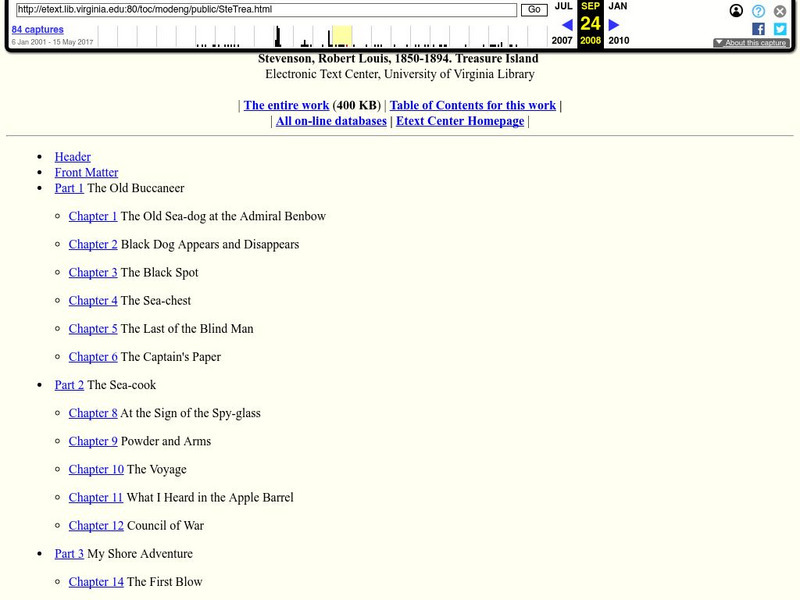
Task: Open the user account icon
Action: click(736, 11)
